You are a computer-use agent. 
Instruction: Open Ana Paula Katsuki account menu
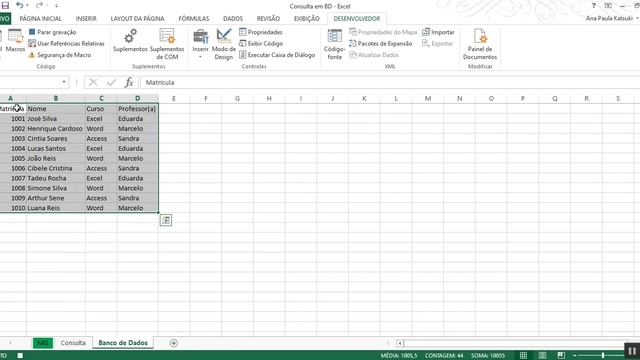(612, 18)
